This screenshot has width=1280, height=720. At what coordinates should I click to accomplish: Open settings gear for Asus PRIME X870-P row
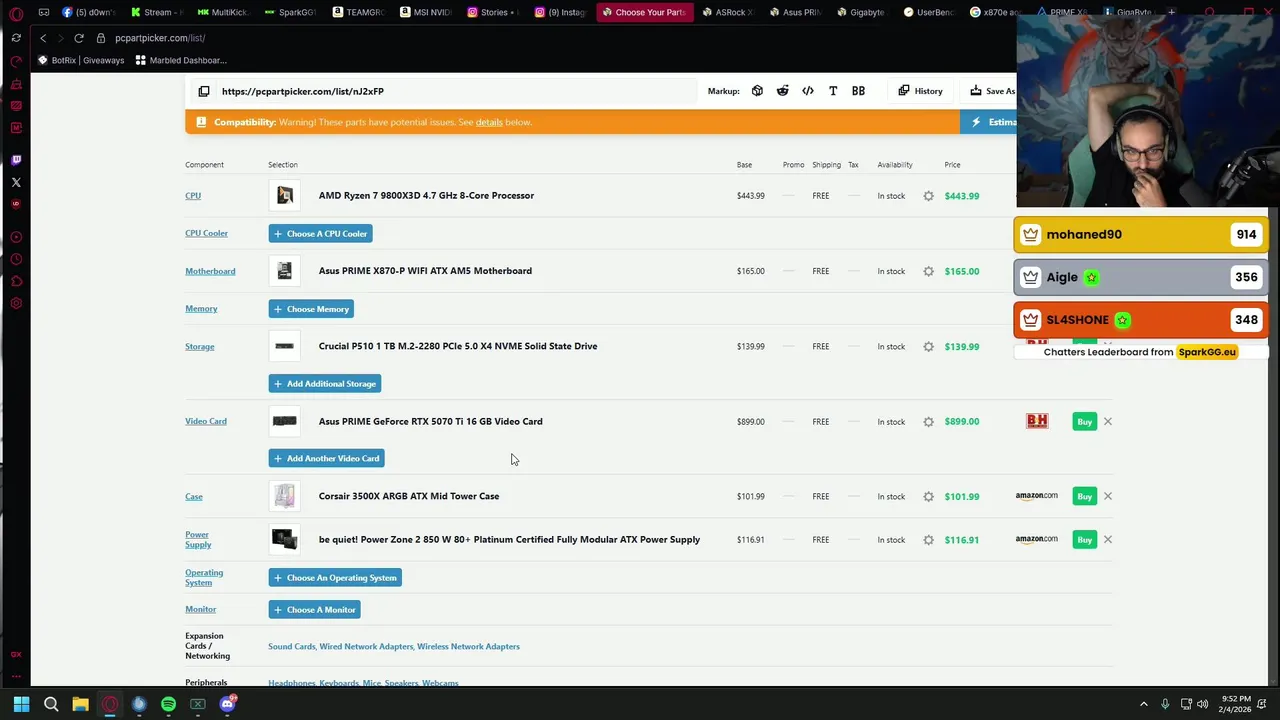(x=929, y=271)
